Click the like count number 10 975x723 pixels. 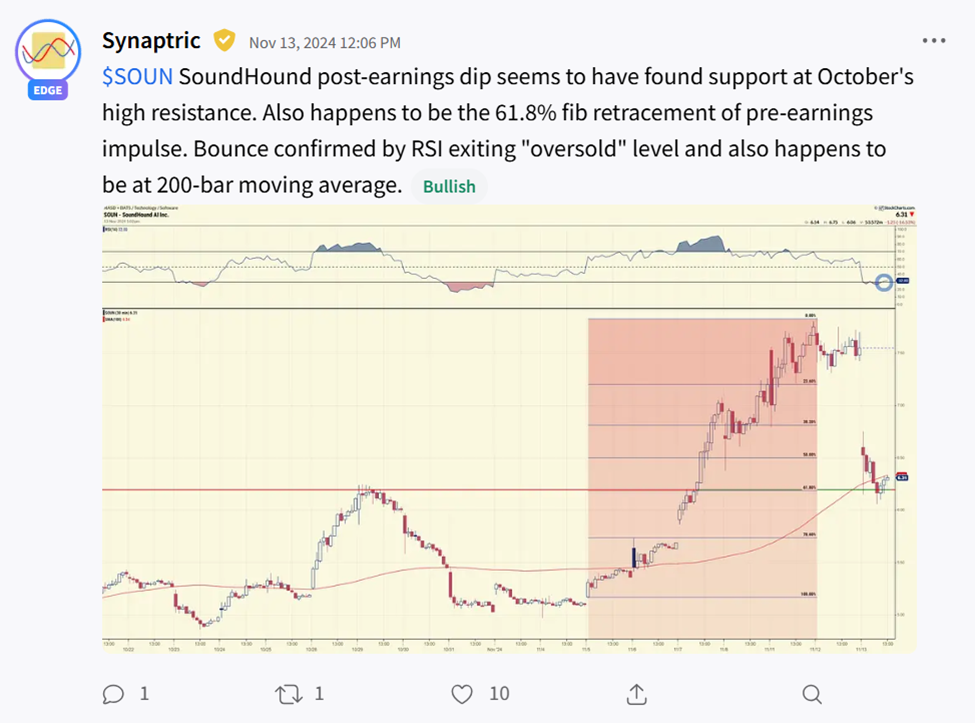[x=499, y=693]
